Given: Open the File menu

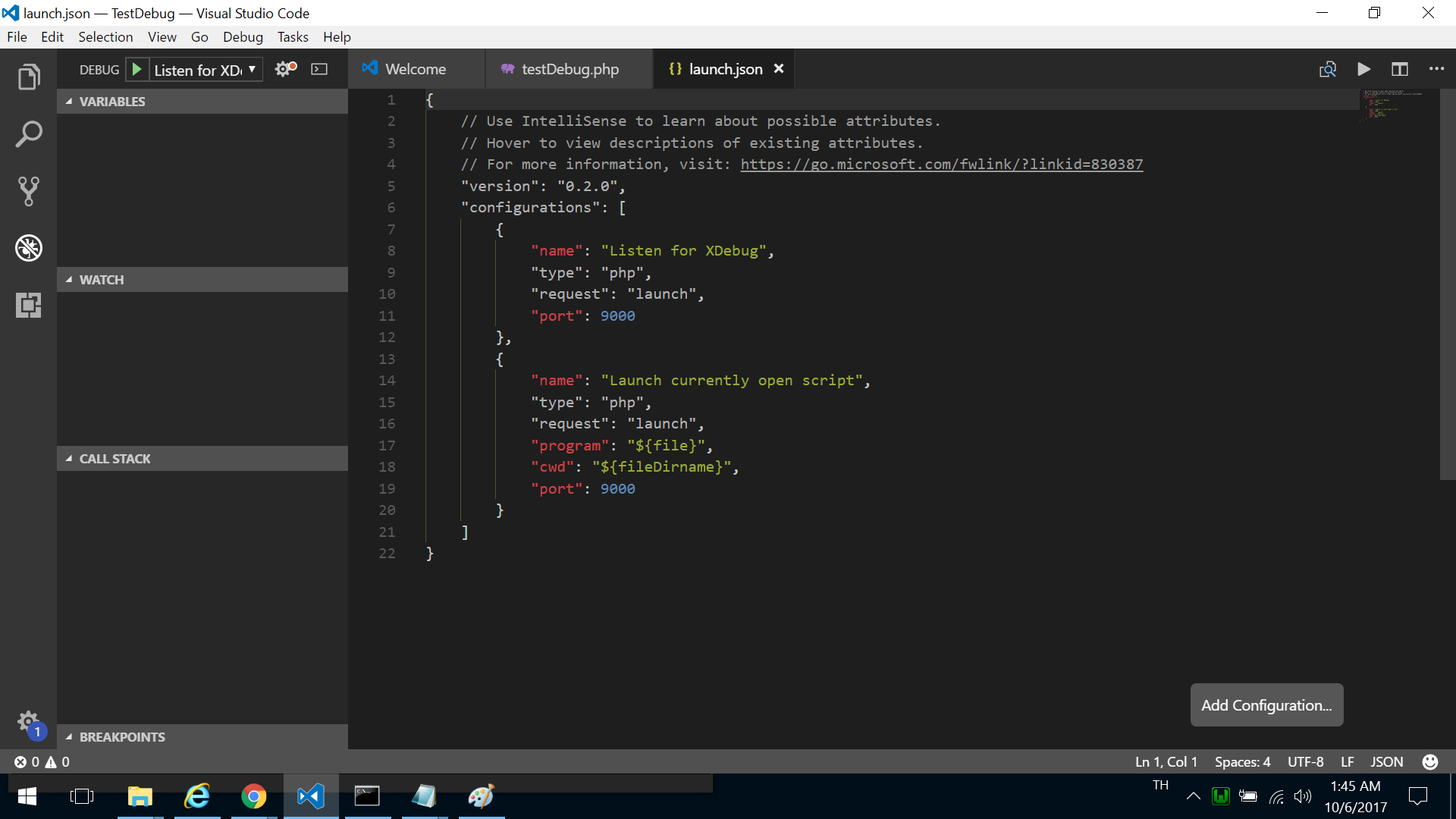Looking at the screenshot, I should [17, 37].
